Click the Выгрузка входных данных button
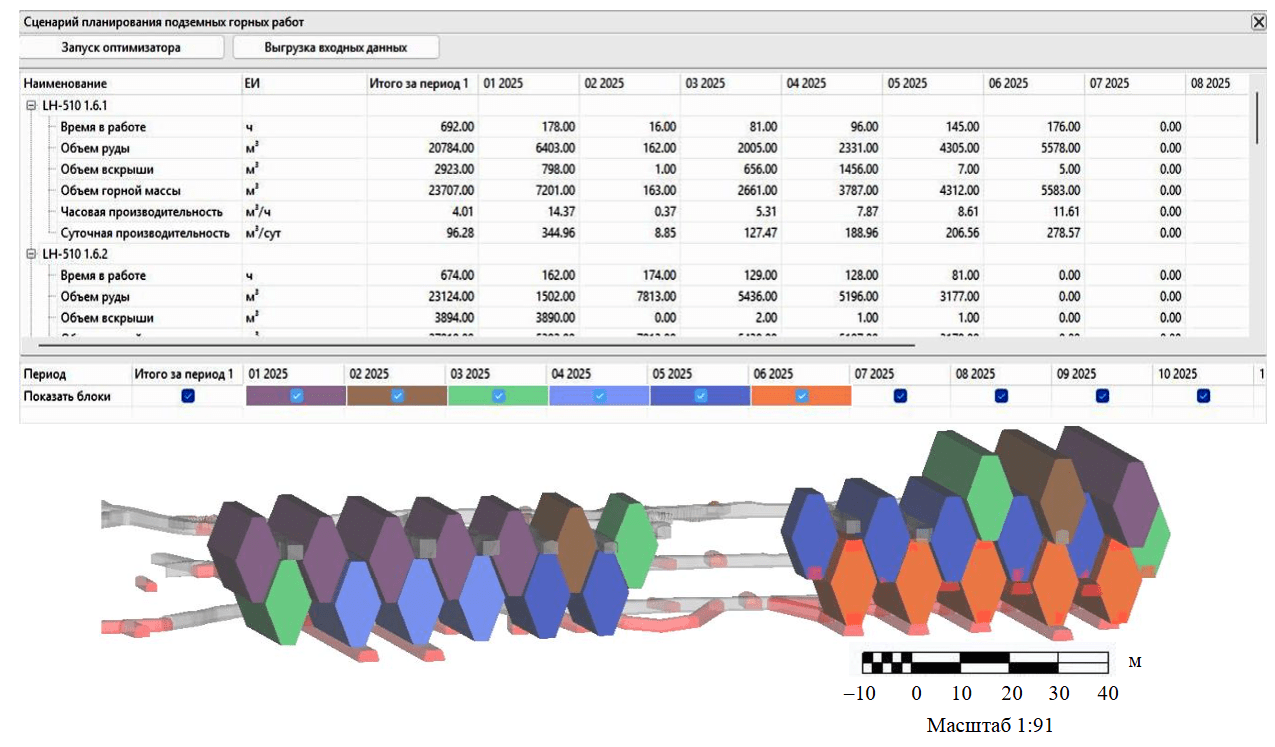Screen dimensions: 1275x747 tap(335, 47)
